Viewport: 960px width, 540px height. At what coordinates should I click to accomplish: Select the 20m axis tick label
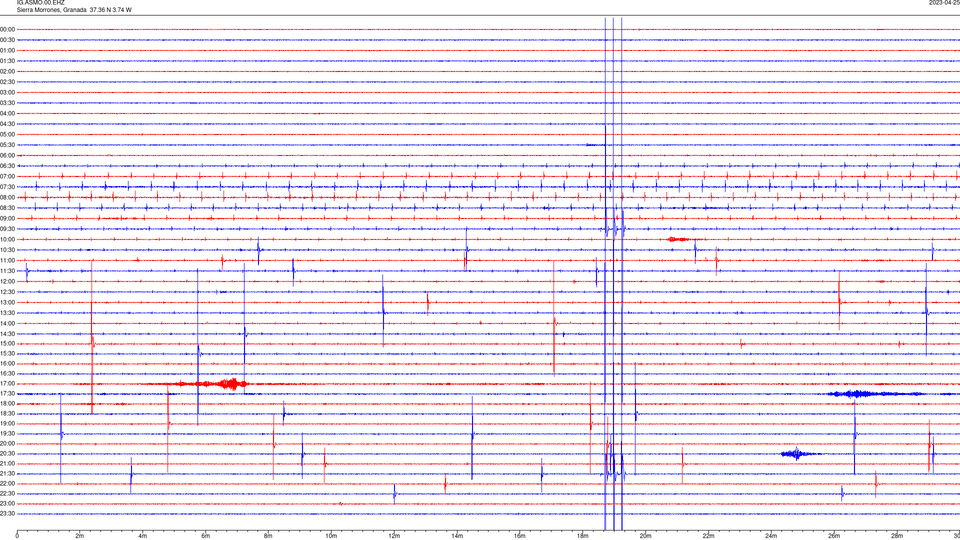(645, 536)
